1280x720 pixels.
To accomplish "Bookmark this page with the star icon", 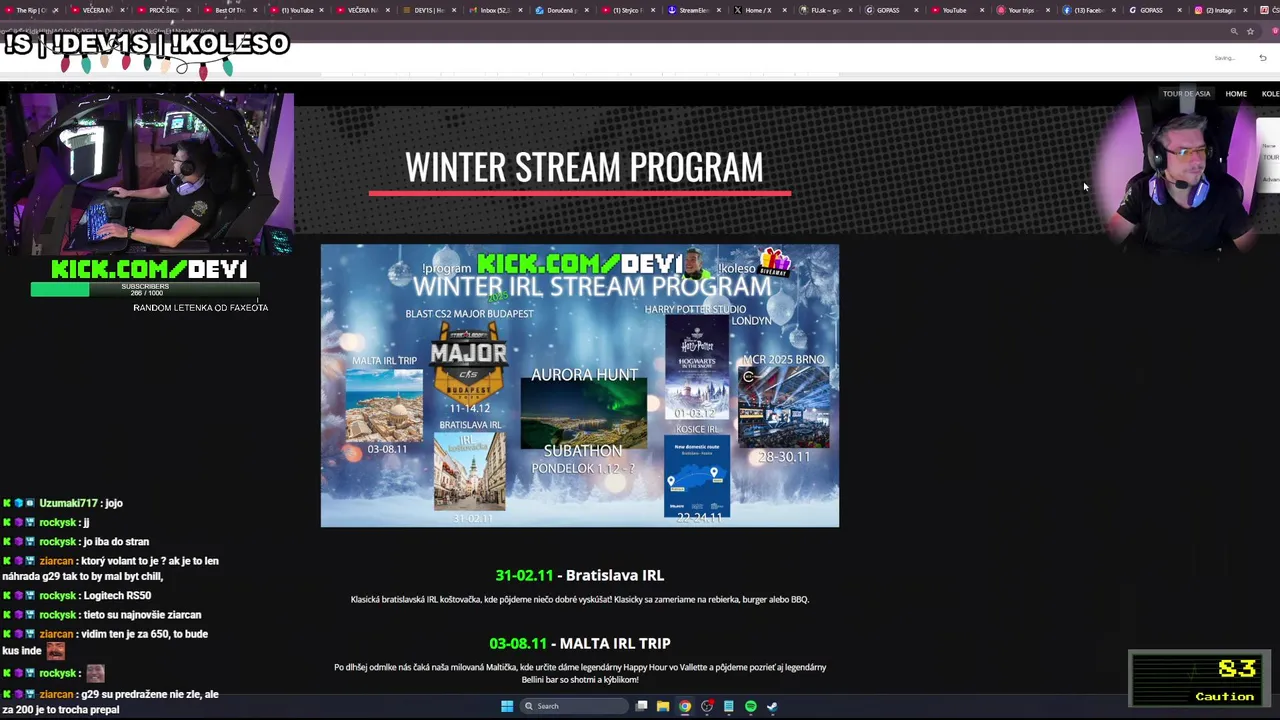I will point(1250,31).
